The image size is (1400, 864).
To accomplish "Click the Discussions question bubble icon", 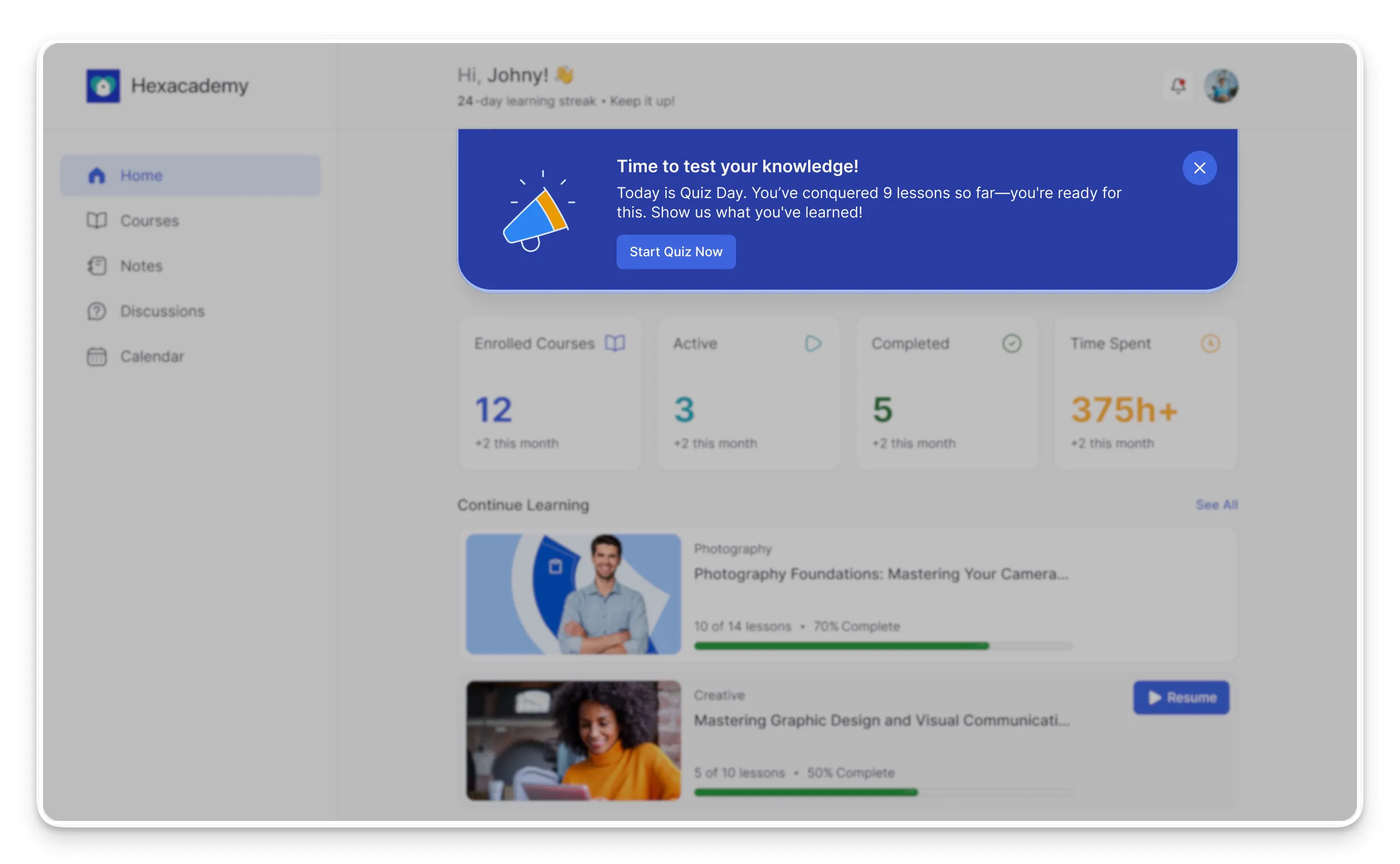I will (96, 311).
